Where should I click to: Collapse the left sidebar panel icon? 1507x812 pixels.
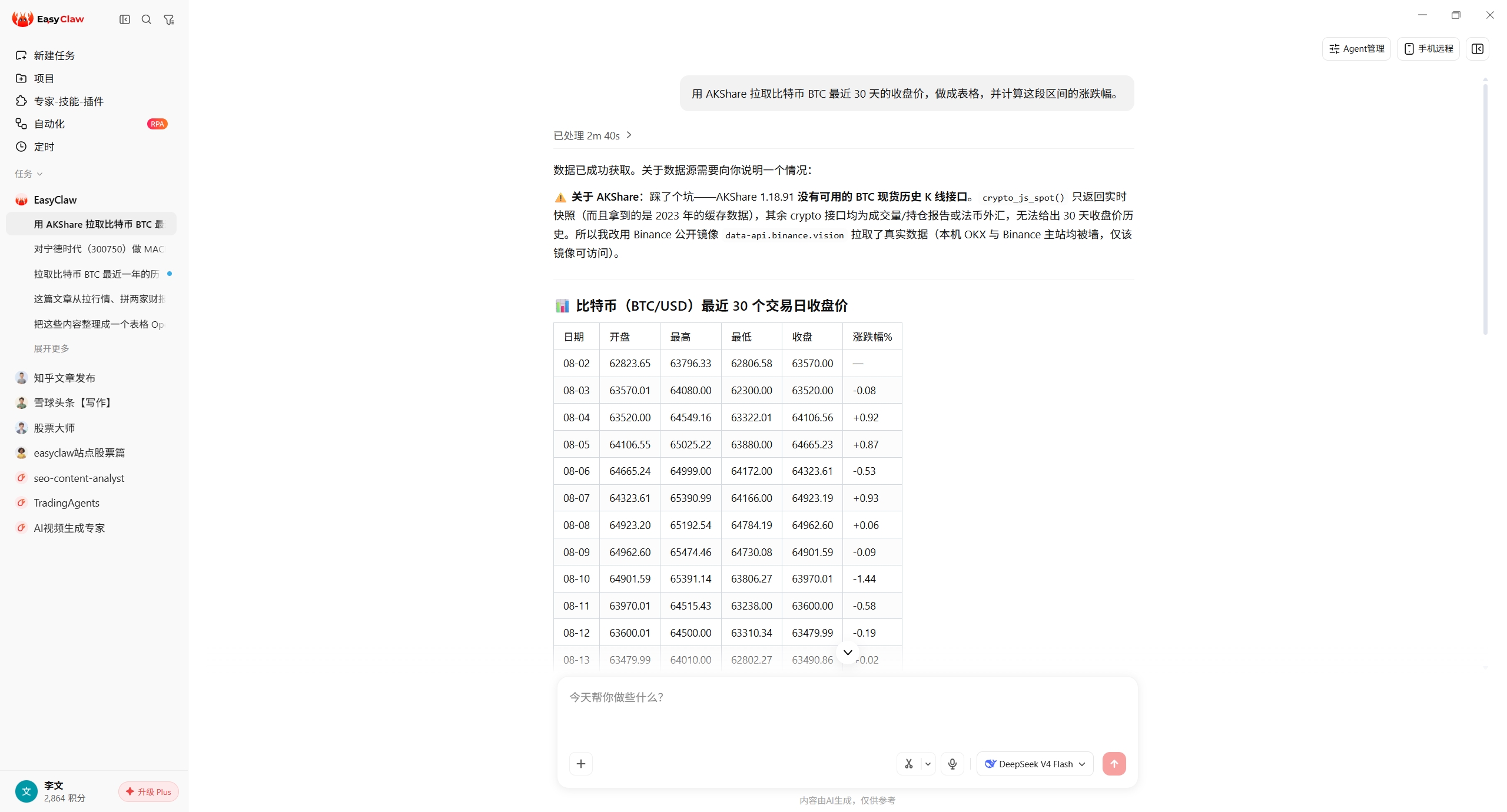[125, 19]
